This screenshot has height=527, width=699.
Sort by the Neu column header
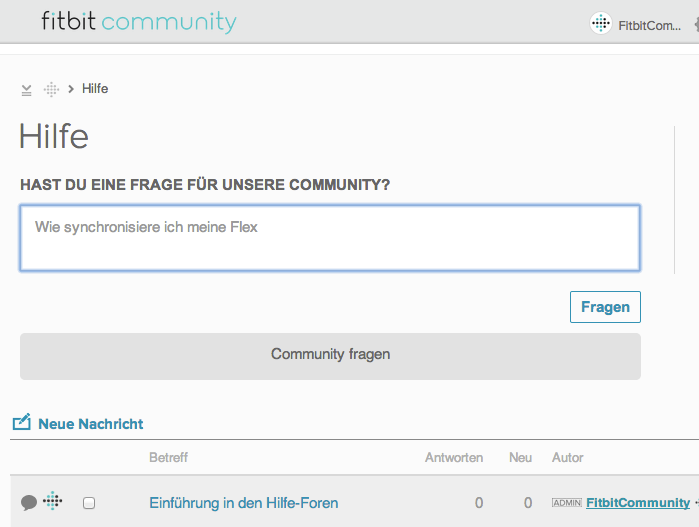520,457
